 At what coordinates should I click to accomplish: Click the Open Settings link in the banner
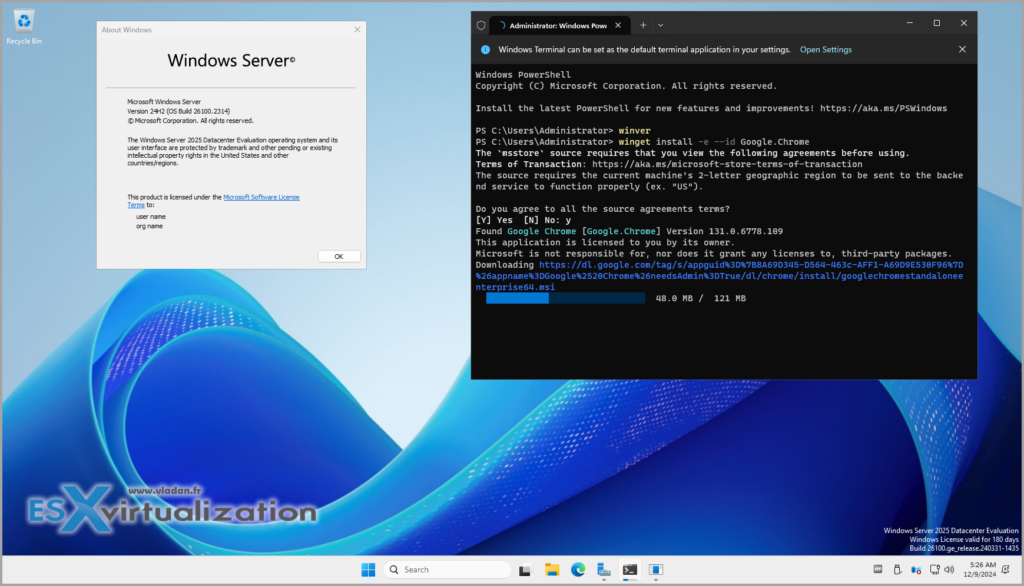click(x=825, y=49)
